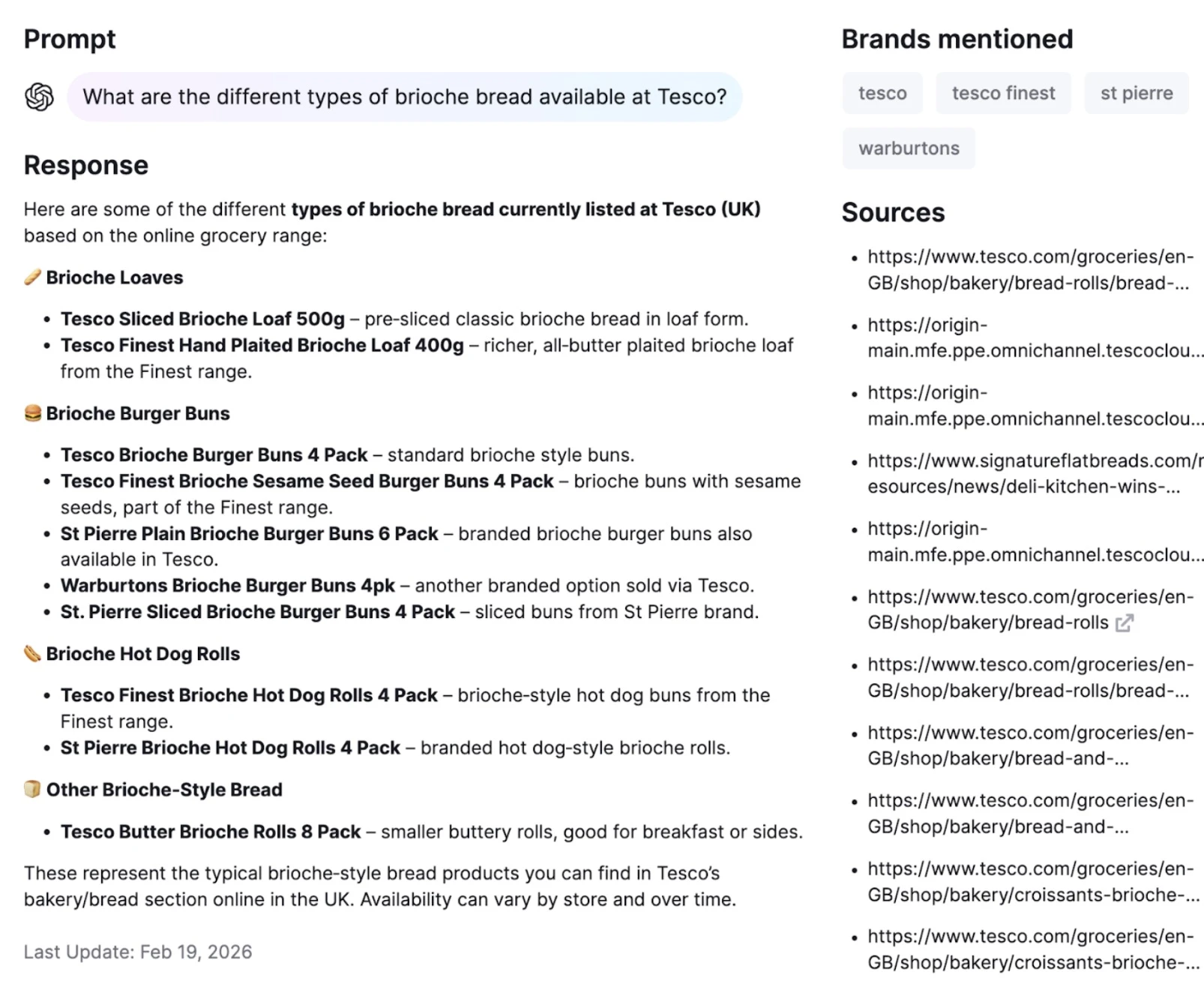The width and height of the screenshot is (1204, 984).
Task: Click the burger emoji beside Brioche Burger Buns
Action: click(x=32, y=413)
